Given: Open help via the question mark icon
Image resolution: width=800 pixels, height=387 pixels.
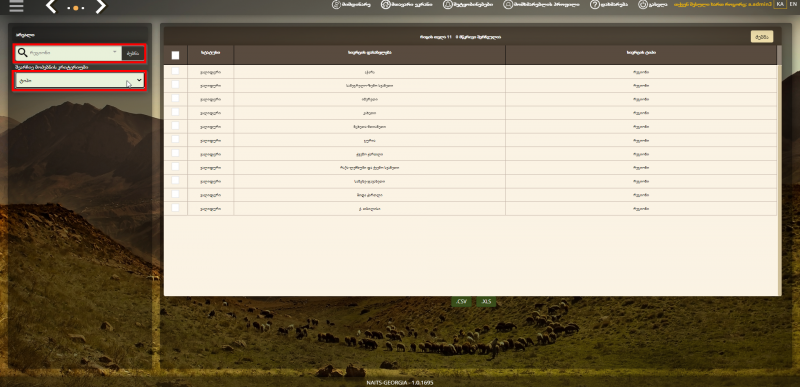Looking at the screenshot, I should (594, 4).
